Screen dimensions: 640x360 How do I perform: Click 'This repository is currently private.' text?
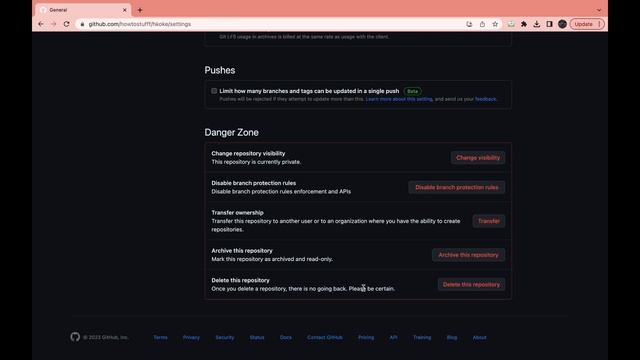point(256,162)
